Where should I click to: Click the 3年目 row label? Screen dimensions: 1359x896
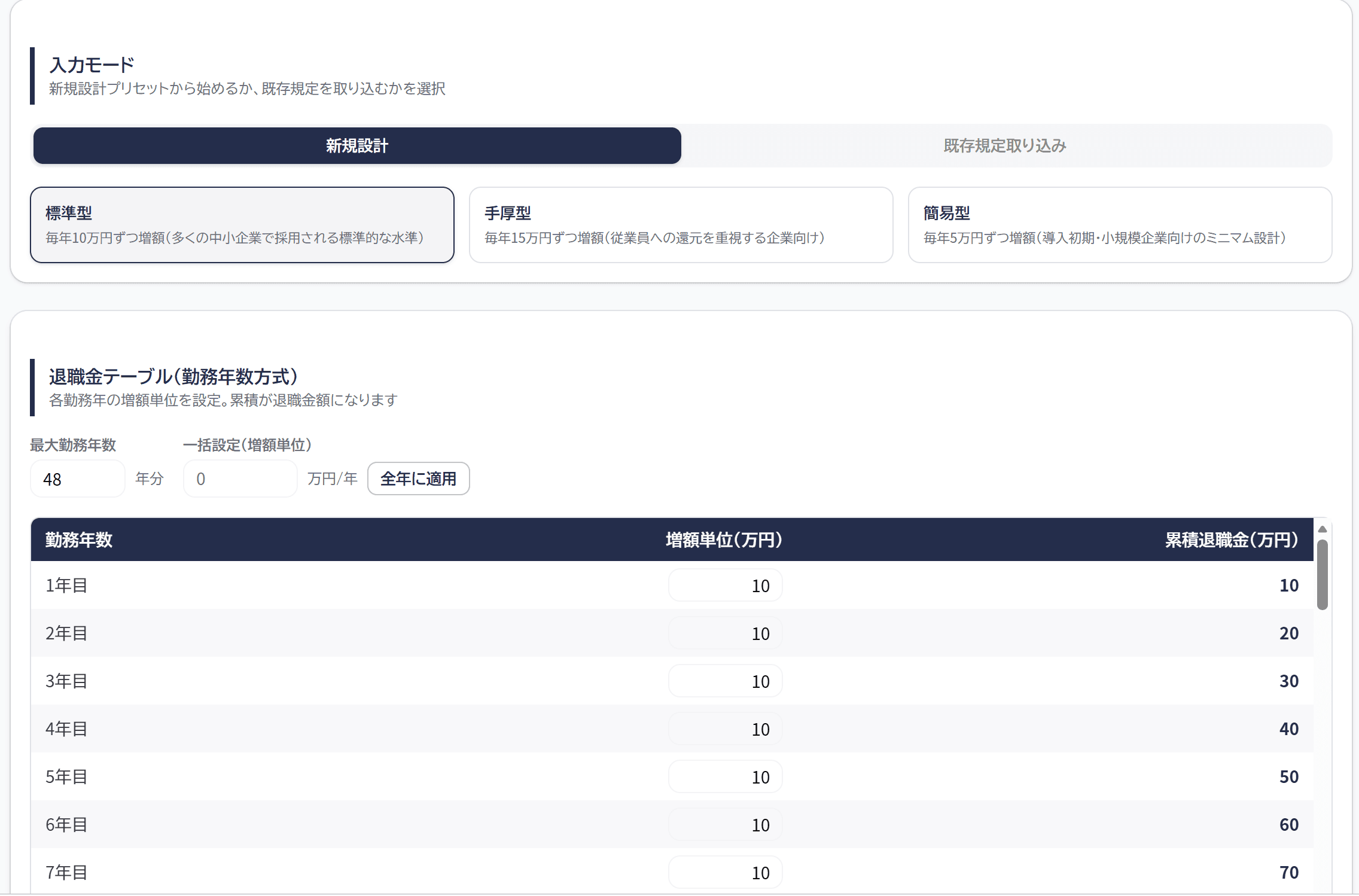(66, 681)
